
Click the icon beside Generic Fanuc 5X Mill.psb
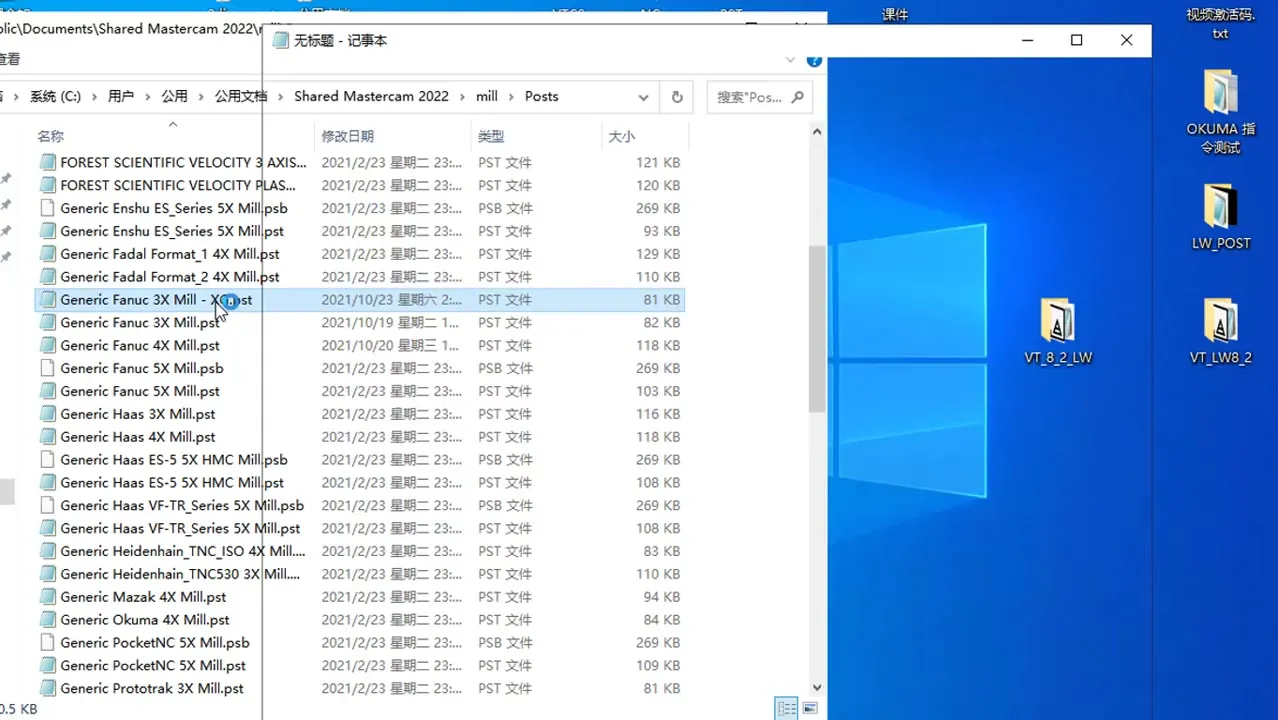point(47,368)
